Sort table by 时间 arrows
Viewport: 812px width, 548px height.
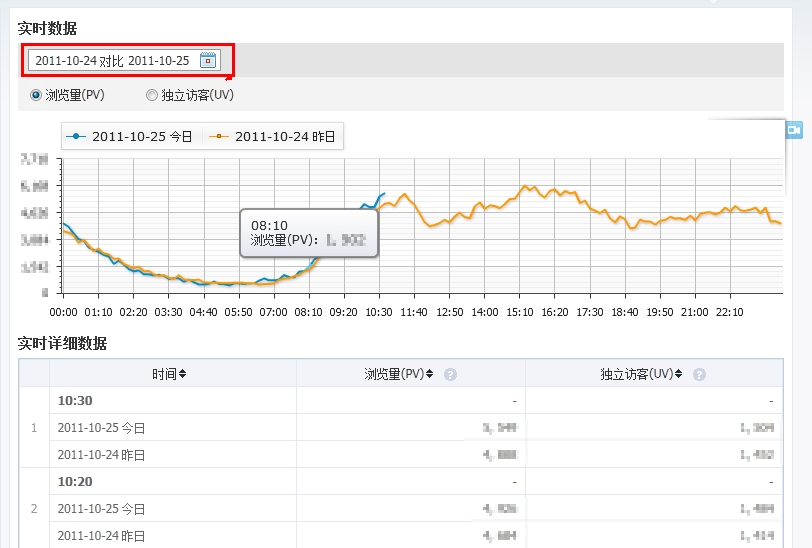point(182,374)
